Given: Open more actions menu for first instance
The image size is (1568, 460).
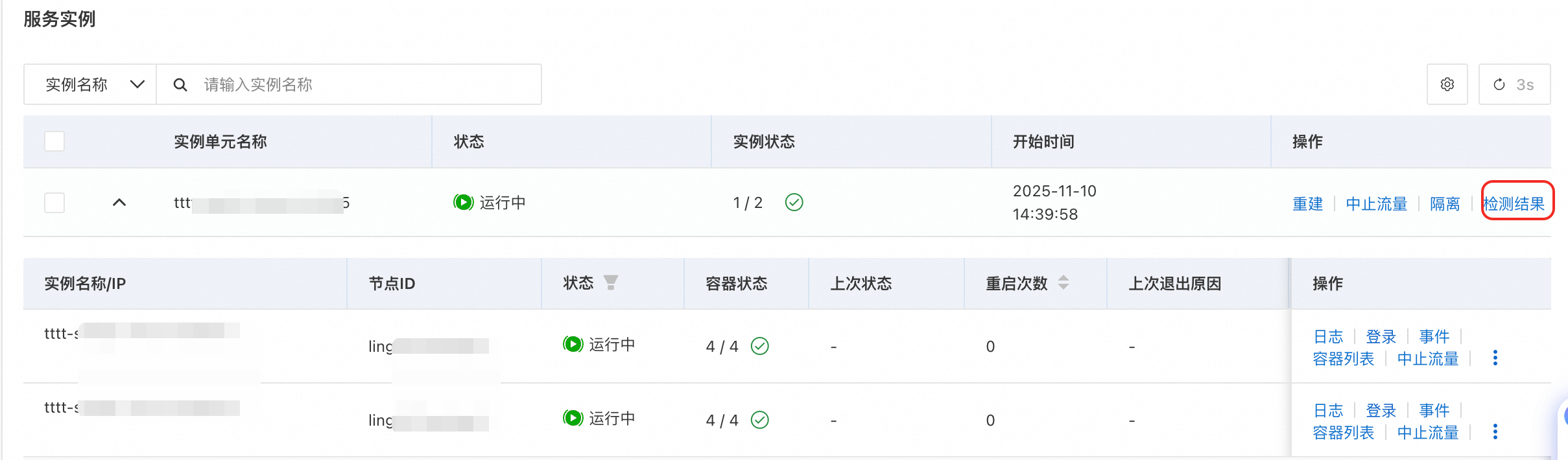Looking at the screenshot, I should click(x=1495, y=358).
